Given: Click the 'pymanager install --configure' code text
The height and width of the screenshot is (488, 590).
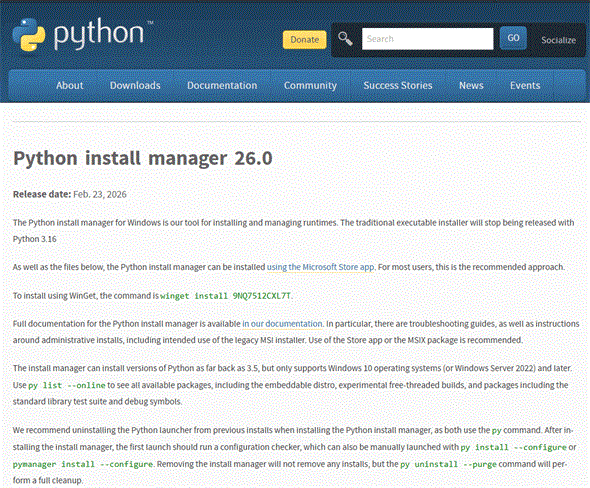Looking at the screenshot, I should [83, 464].
